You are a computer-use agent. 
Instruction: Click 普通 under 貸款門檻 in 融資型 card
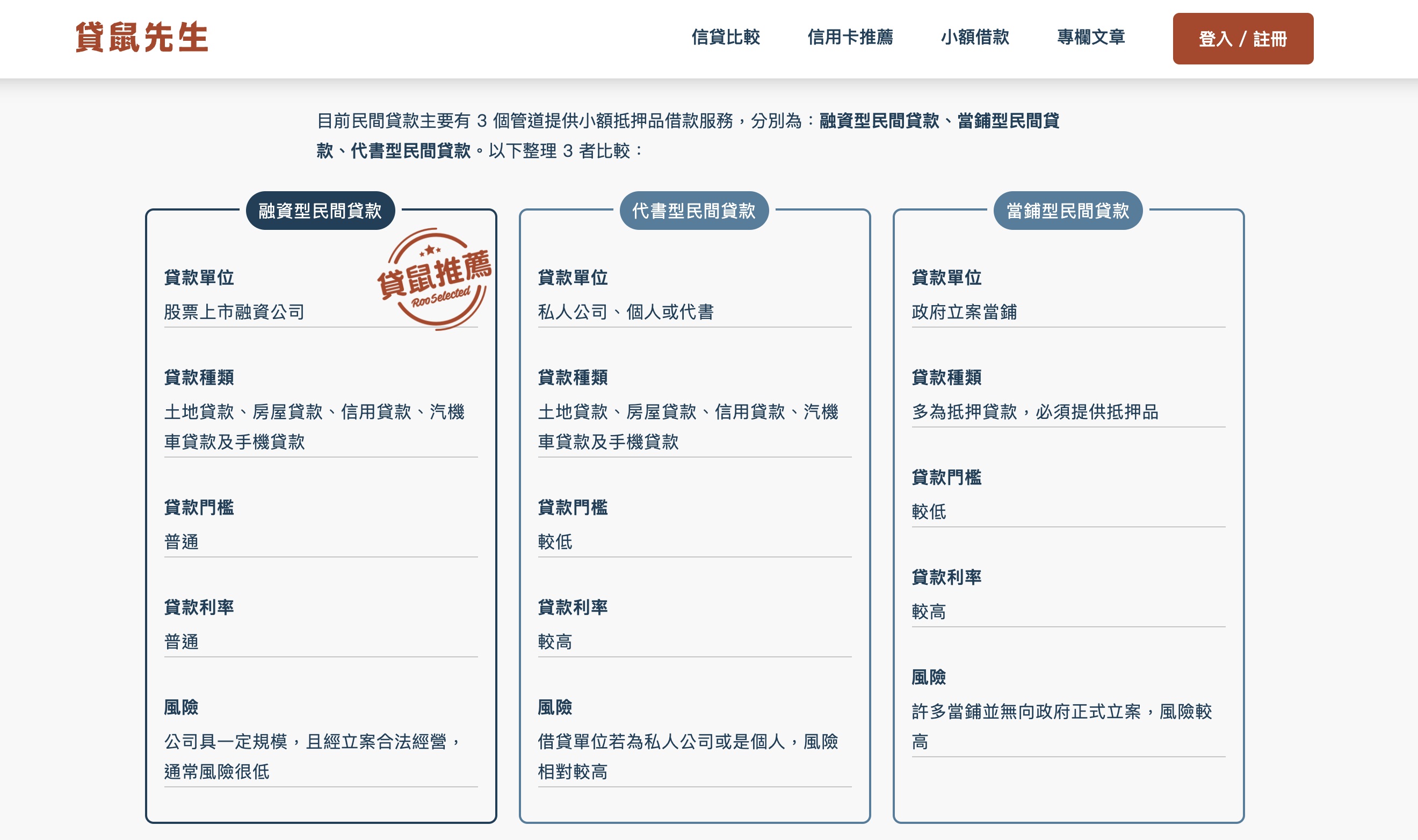(x=181, y=542)
